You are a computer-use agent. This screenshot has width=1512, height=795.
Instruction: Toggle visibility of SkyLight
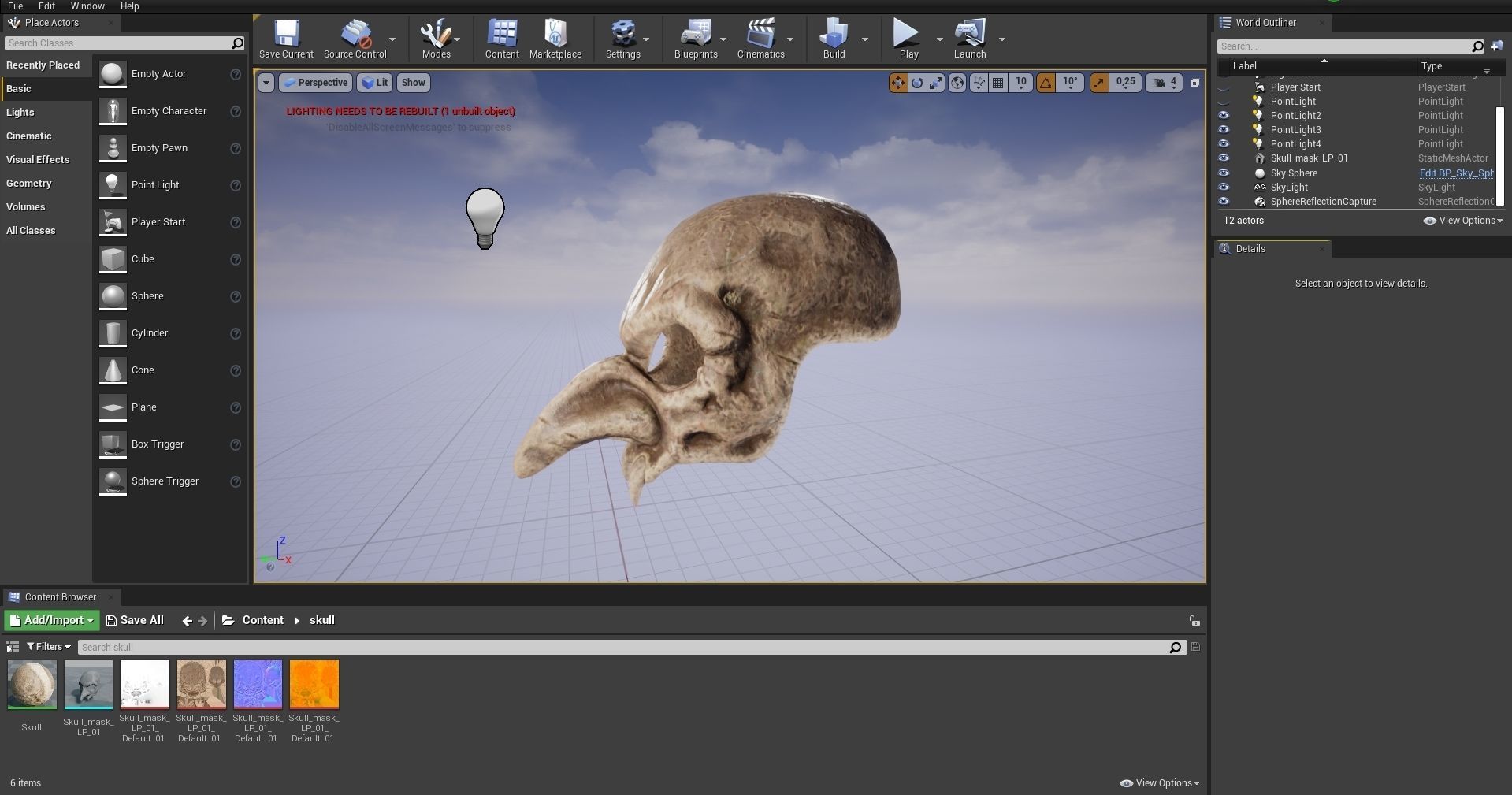[x=1224, y=188]
